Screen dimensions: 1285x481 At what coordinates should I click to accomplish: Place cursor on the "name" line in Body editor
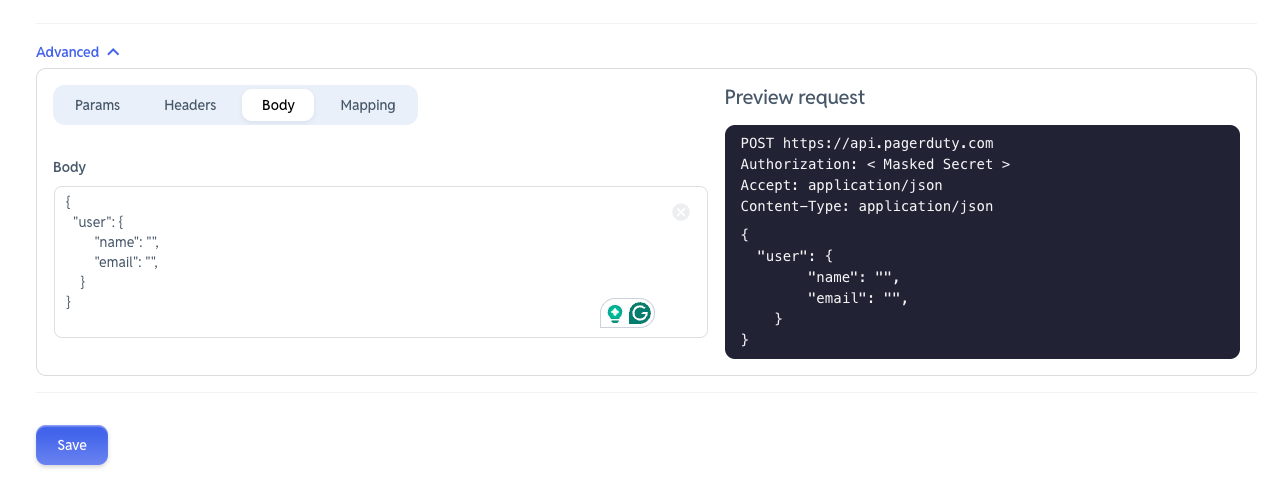pyautogui.click(x=127, y=242)
